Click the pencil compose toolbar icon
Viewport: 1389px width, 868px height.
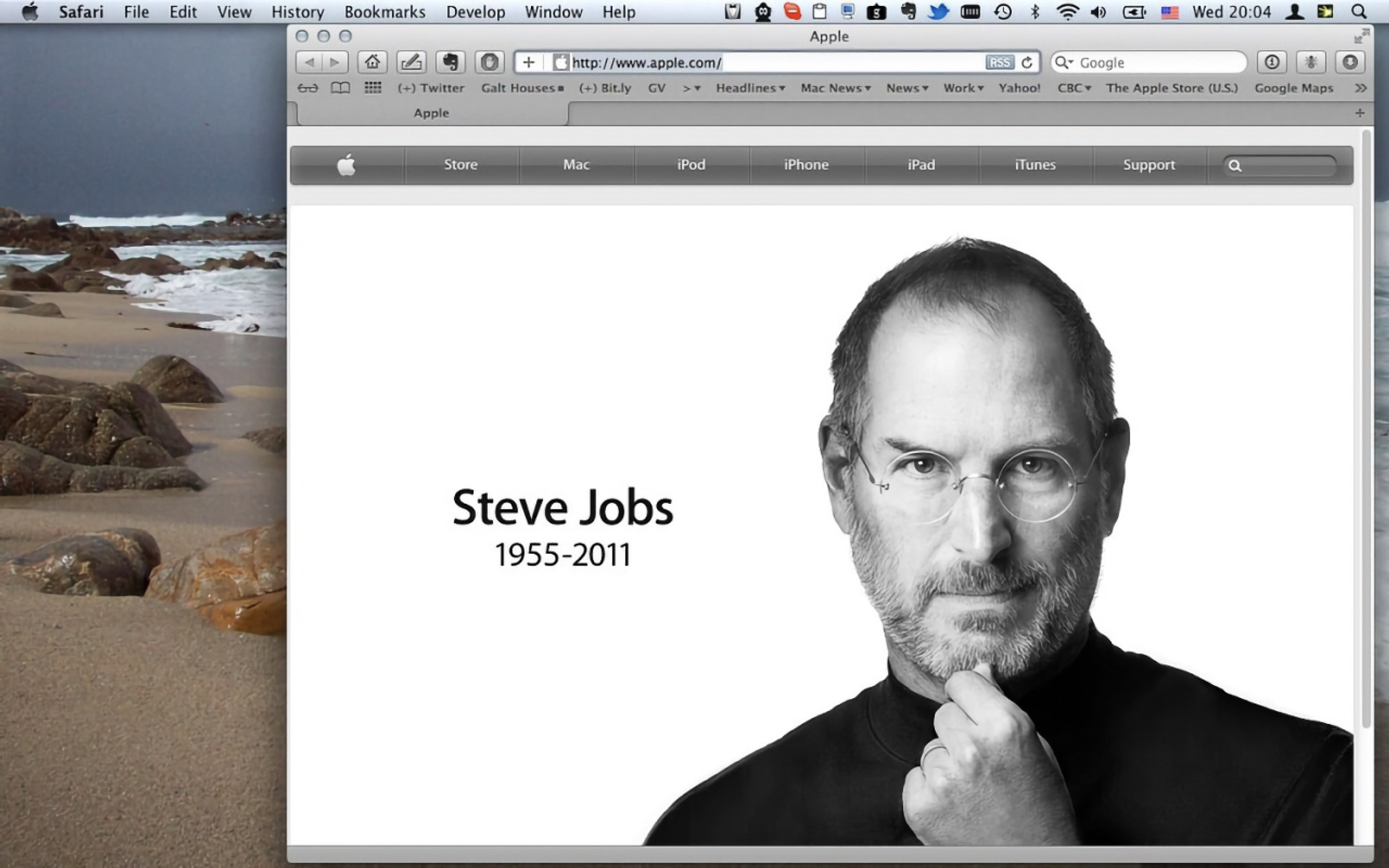(411, 62)
